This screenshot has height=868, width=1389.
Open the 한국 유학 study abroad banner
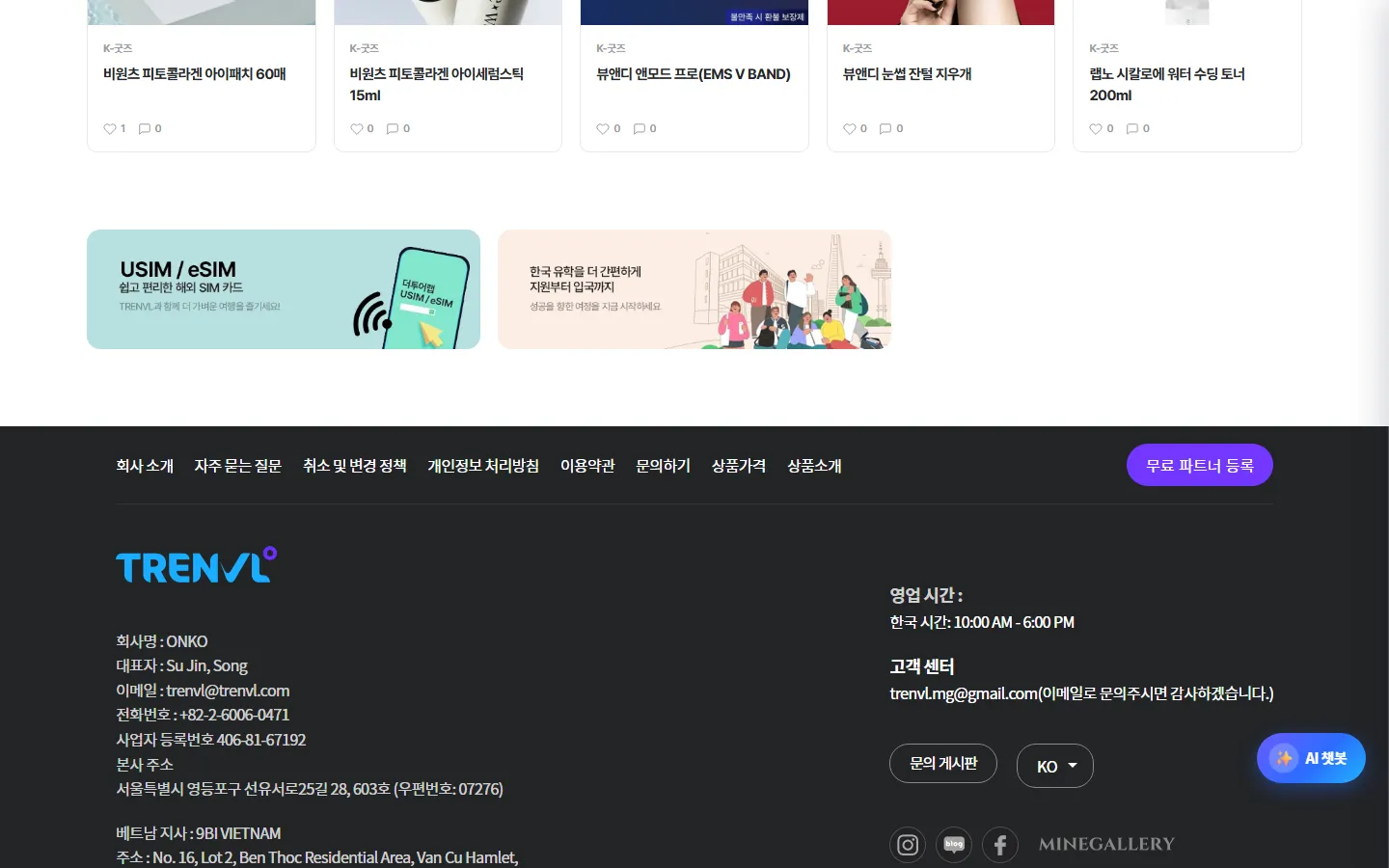tap(694, 289)
